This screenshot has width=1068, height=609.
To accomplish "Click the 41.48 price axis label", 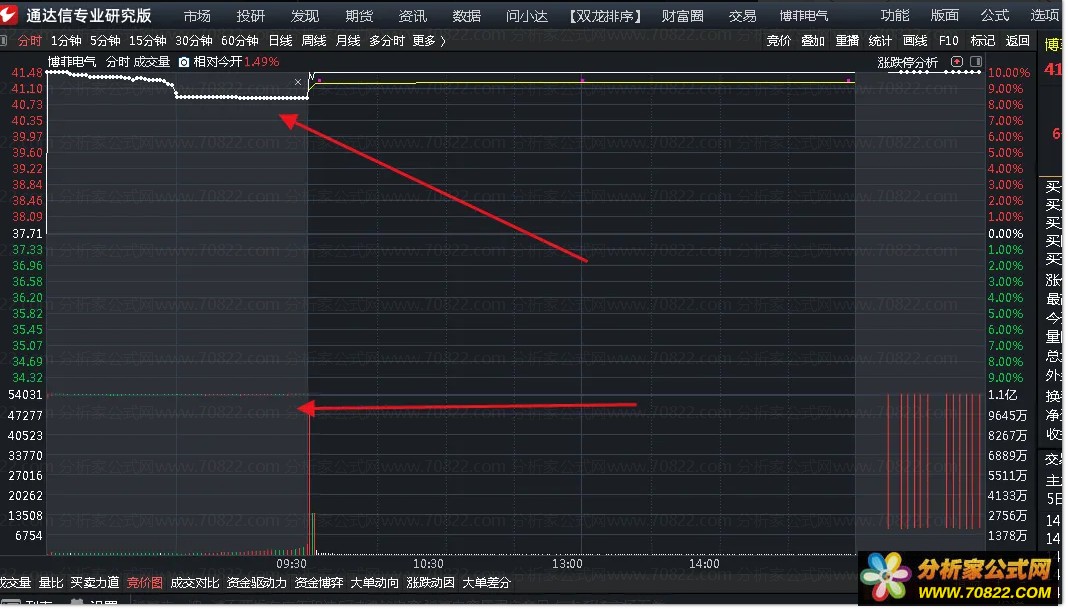I will click(x=27, y=72).
